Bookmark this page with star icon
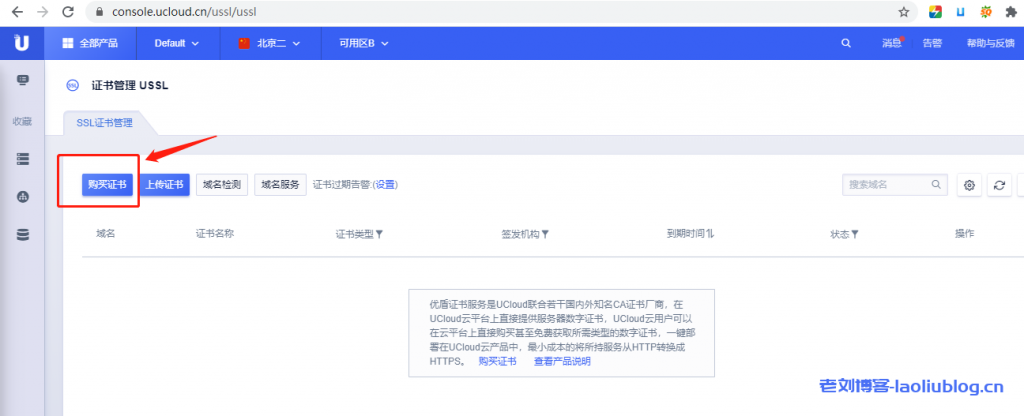Viewport: 1024px width, 416px height. [904, 12]
